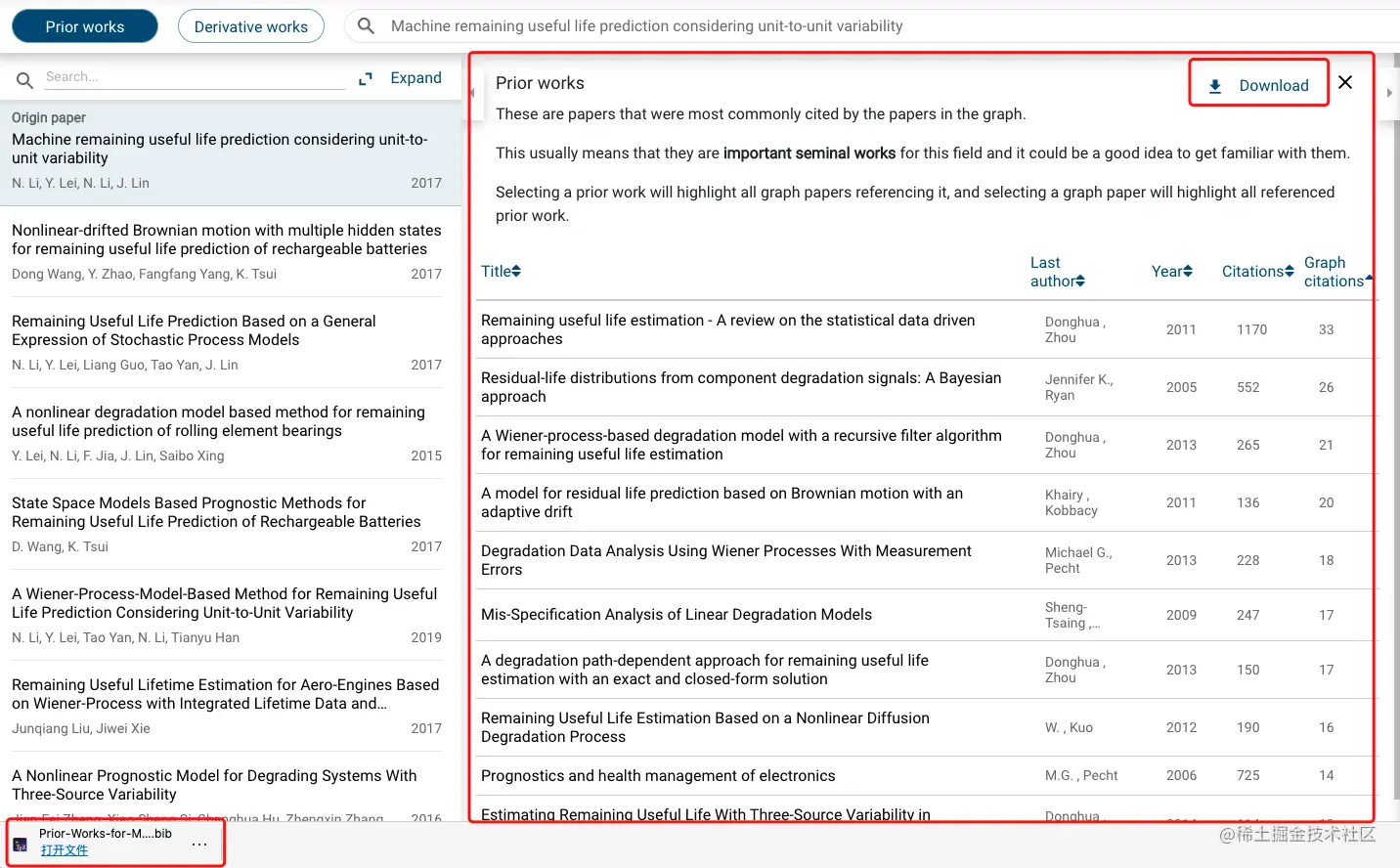Open row 'A Wiener-process-based degradation model'

924,445
